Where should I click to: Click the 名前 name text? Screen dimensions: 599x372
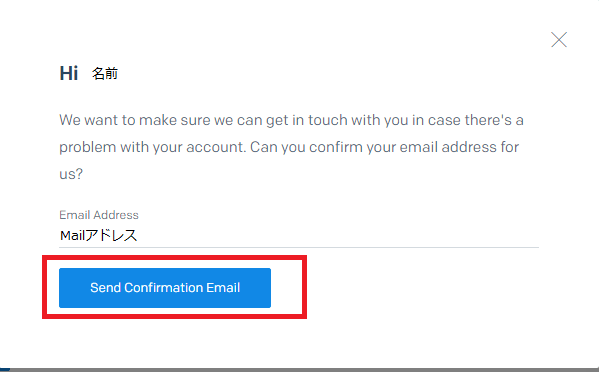pyautogui.click(x=105, y=73)
